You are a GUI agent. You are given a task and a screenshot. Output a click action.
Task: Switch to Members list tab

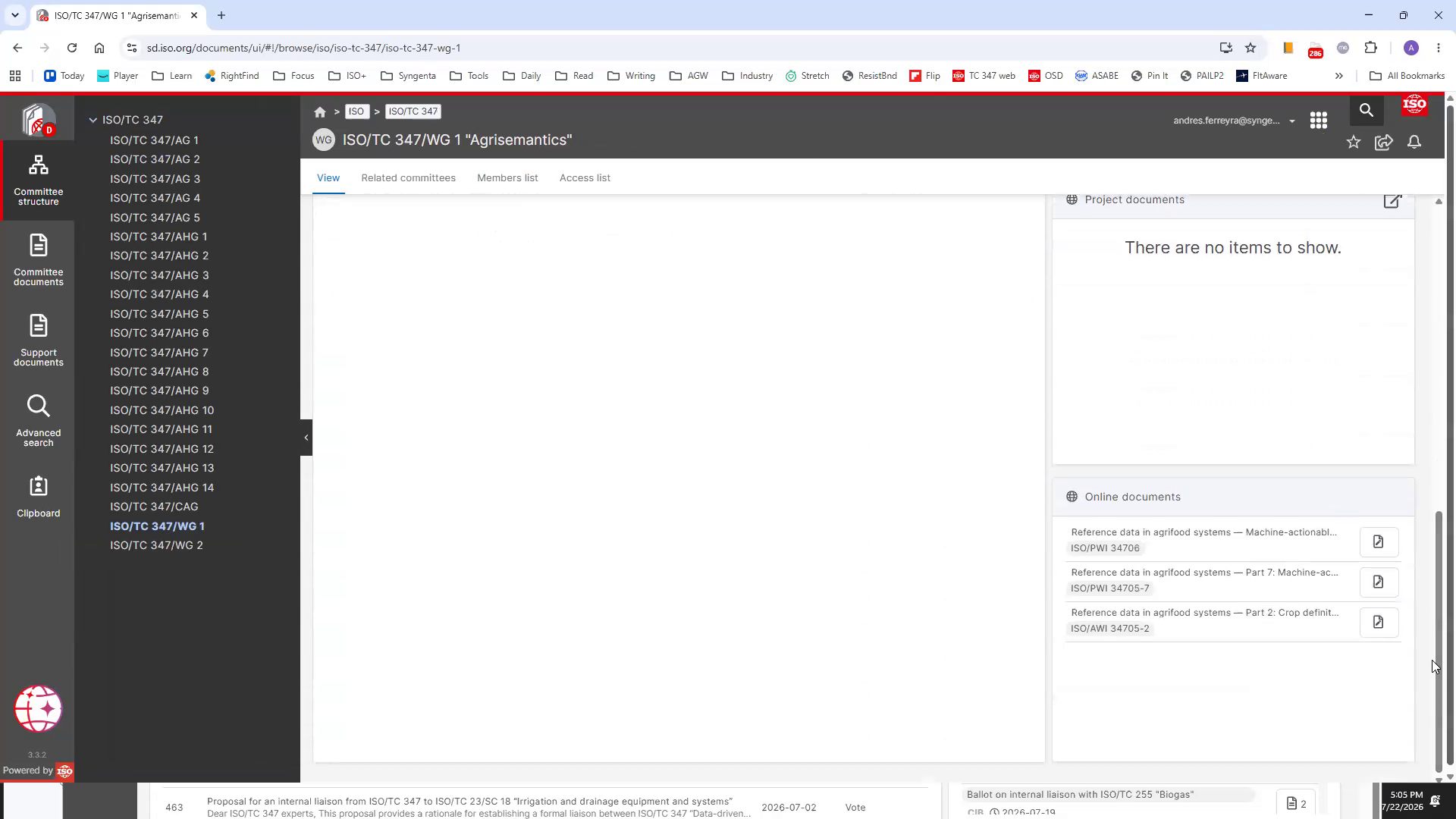pos(507,177)
